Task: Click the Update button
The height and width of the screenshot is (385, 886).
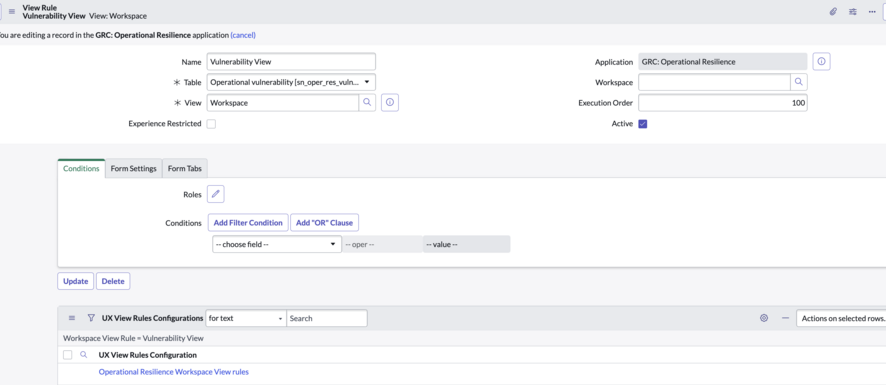Action: point(76,281)
